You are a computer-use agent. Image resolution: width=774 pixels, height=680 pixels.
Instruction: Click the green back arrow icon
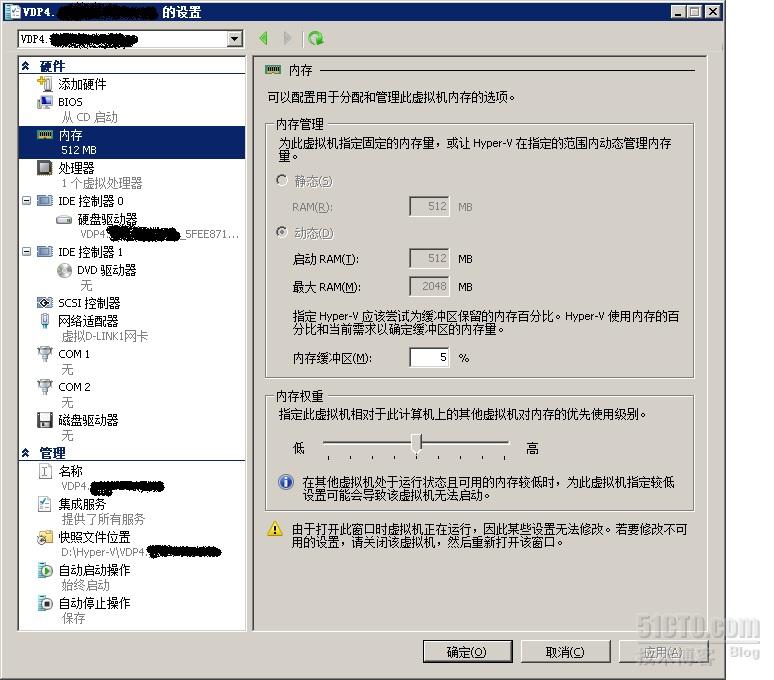click(264, 38)
